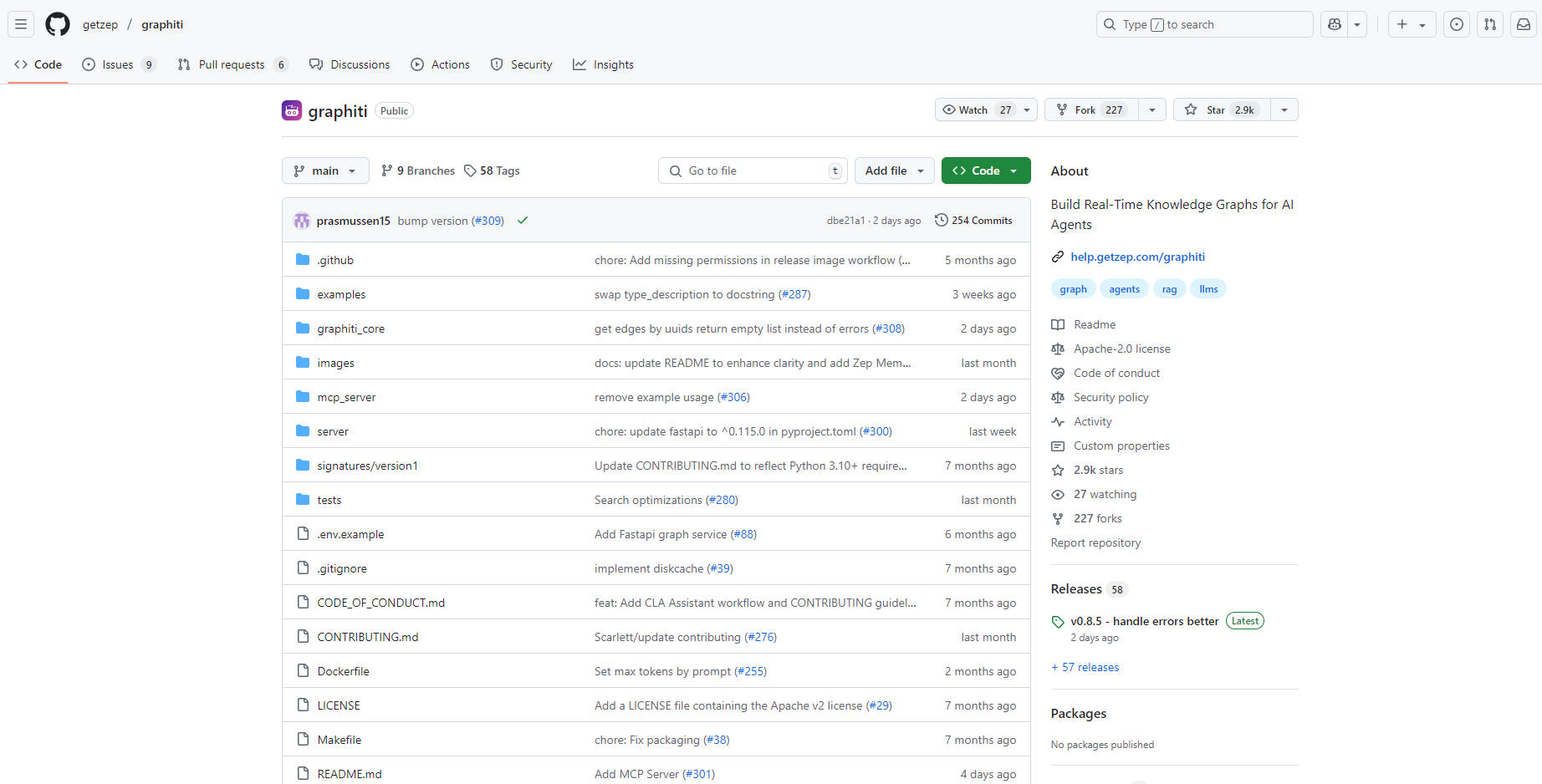Select the graph topic tag
Screen dimensions: 1542x784
click(x=1073, y=289)
